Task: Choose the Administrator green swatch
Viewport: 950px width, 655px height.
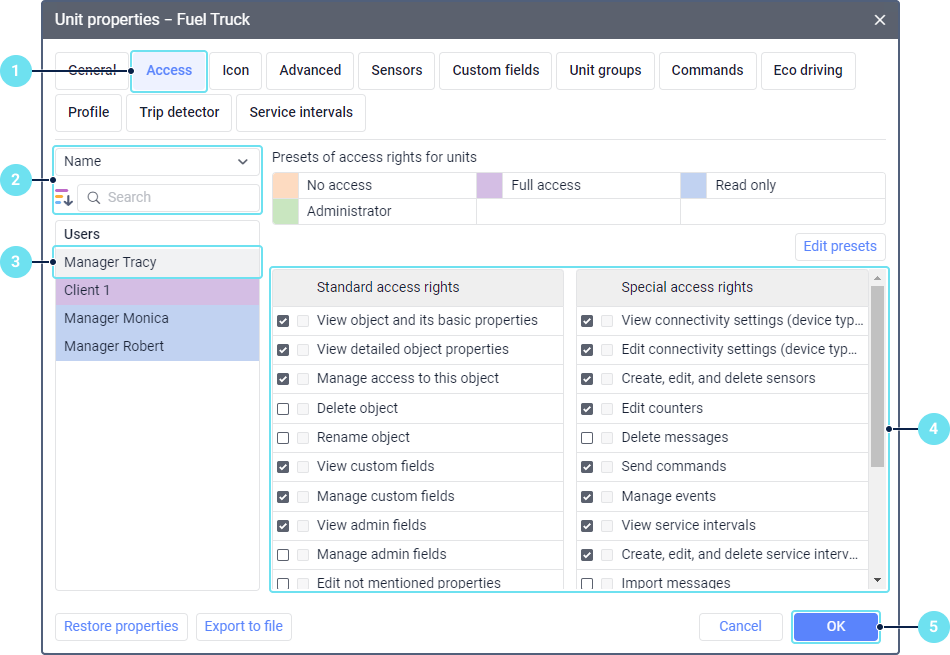Action: pyautogui.click(x=286, y=211)
